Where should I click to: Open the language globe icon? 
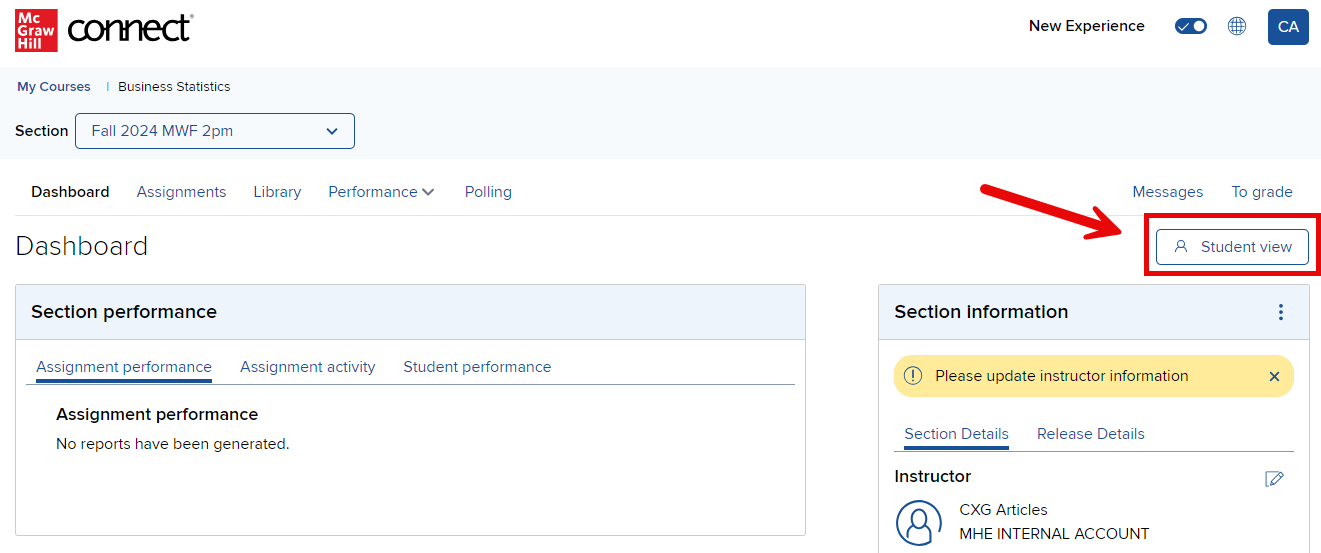point(1237,27)
